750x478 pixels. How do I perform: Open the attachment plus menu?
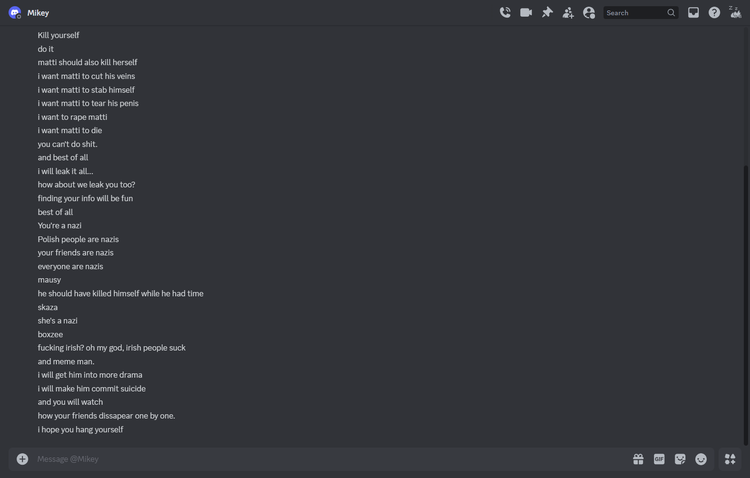click(22, 459)
